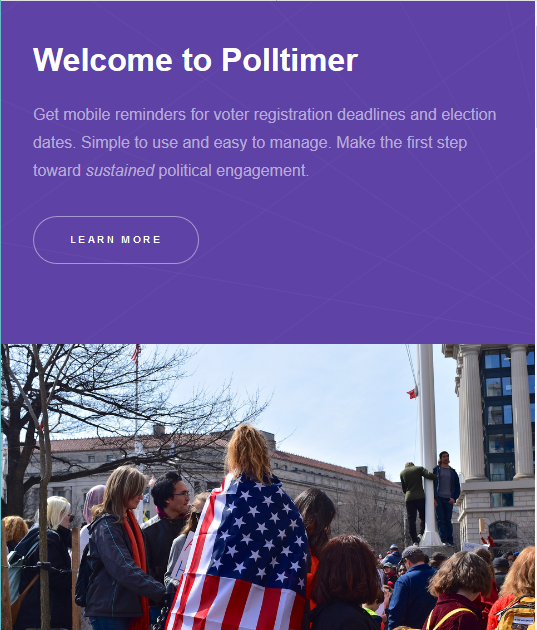The image size is (537, 630).
Task: Click the word Polltimer in the title
Action: pyautogui.click(x=290, y=60)
